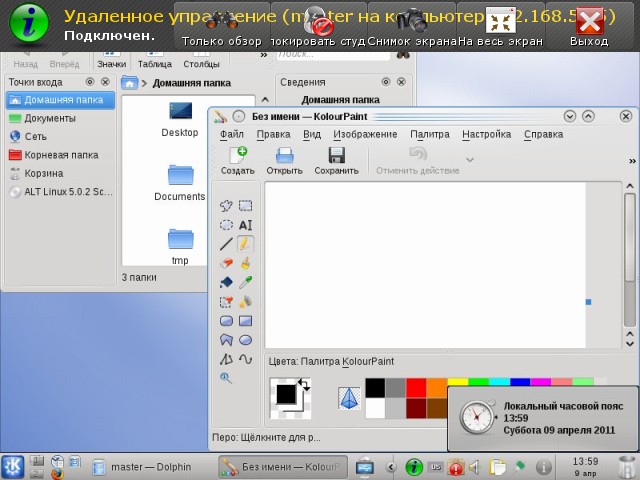Select the Curve tool
Viewport: 640px width, 480px height.
(245, 359)
